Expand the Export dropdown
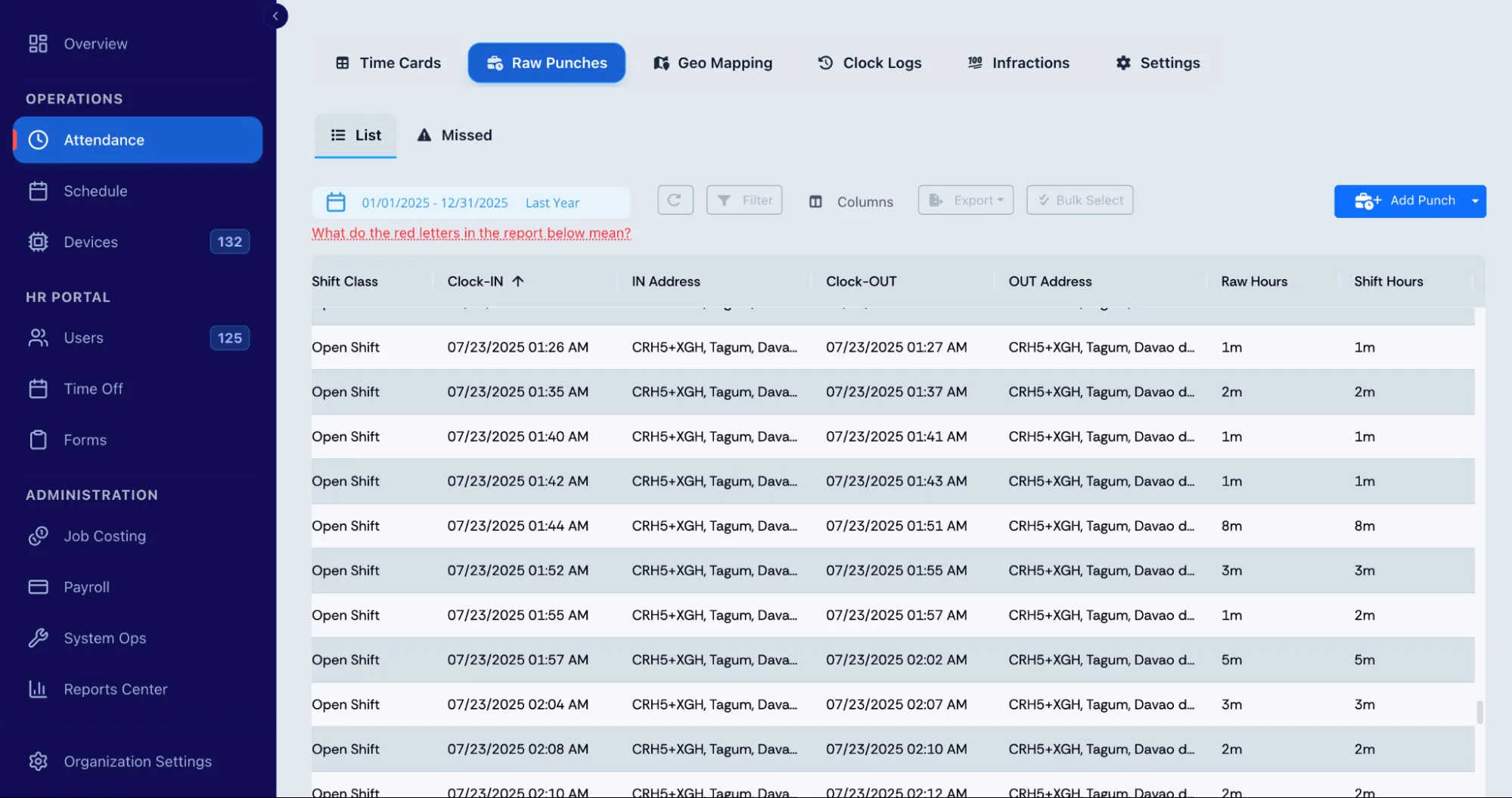This screenshot has width=1512, height=798. pyautogui.click(x=966, y=200)
